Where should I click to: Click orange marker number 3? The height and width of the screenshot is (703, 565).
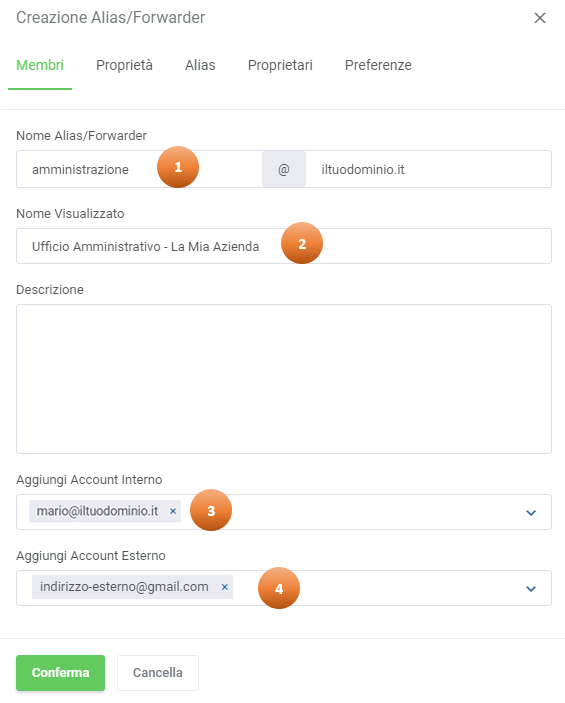(x=211, y=510)
